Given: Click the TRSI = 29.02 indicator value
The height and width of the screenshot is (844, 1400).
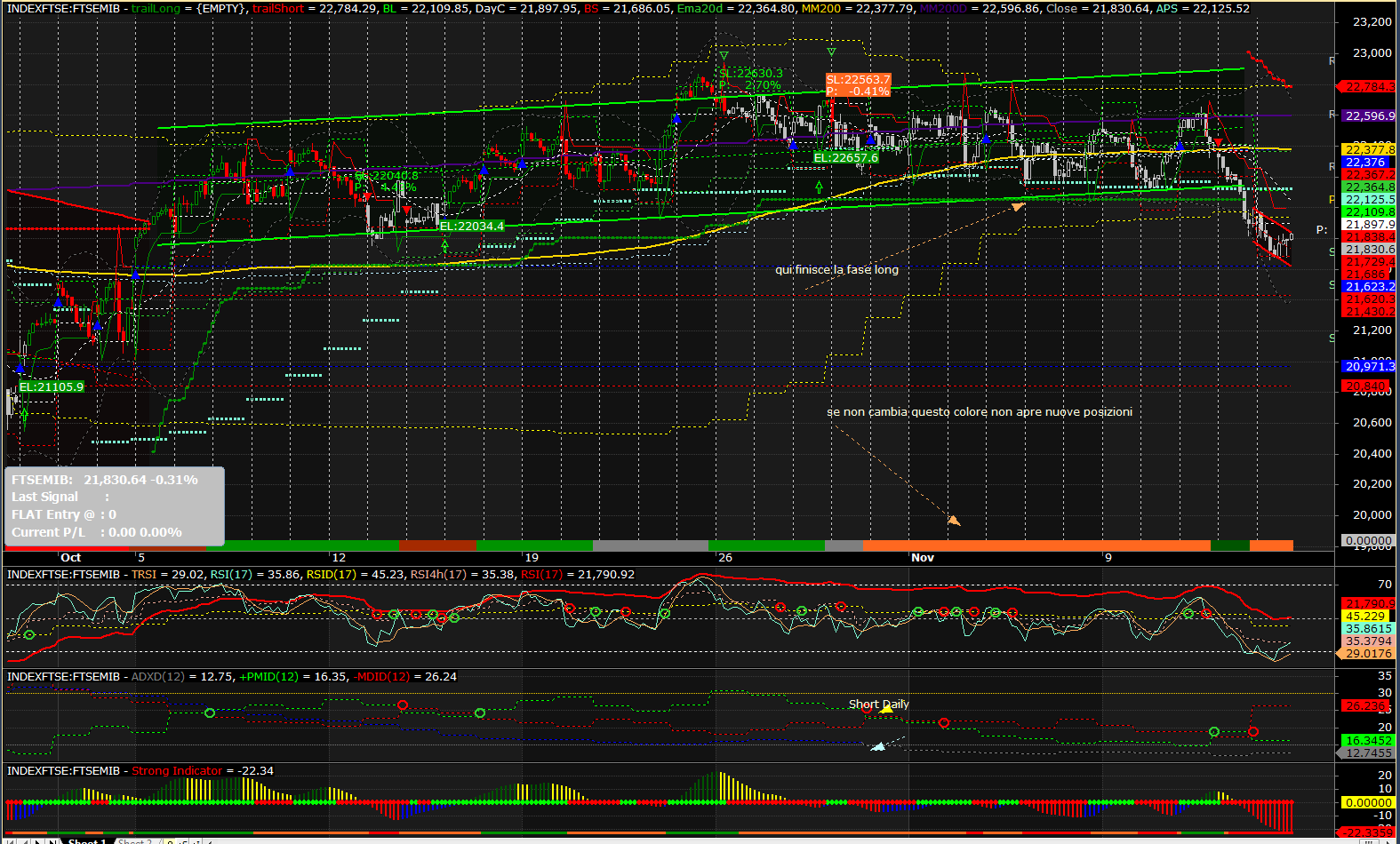Looking at the screenshot, I should [168, 575].
